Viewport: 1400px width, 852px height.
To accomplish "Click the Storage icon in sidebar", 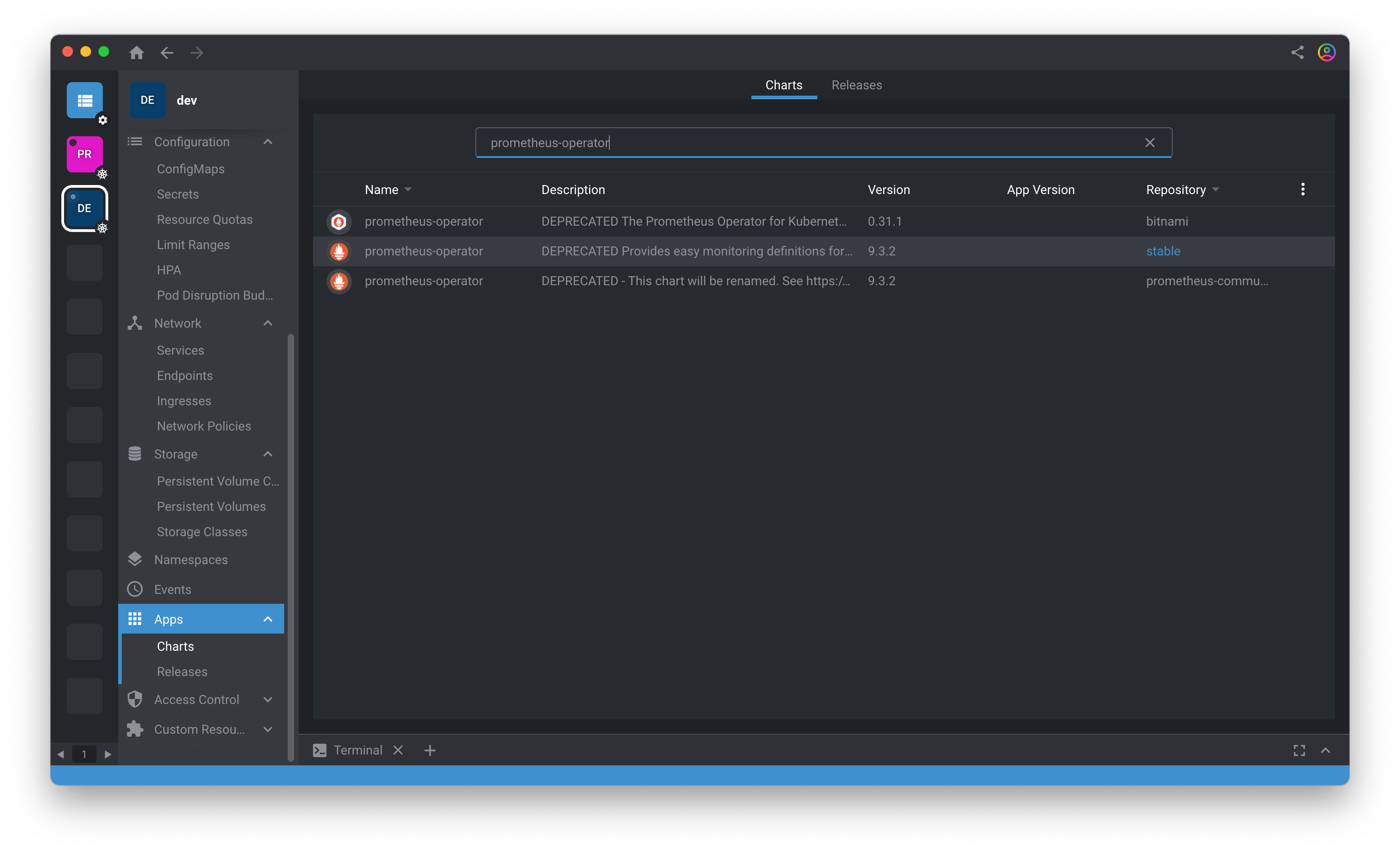I will pos(135,454).
